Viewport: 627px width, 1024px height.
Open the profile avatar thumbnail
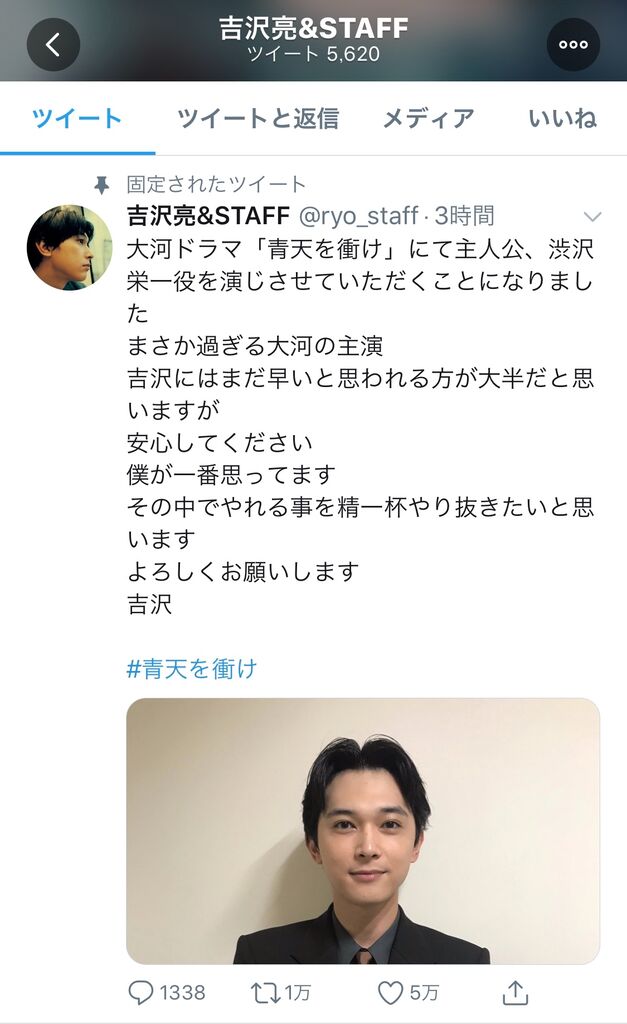69,248
